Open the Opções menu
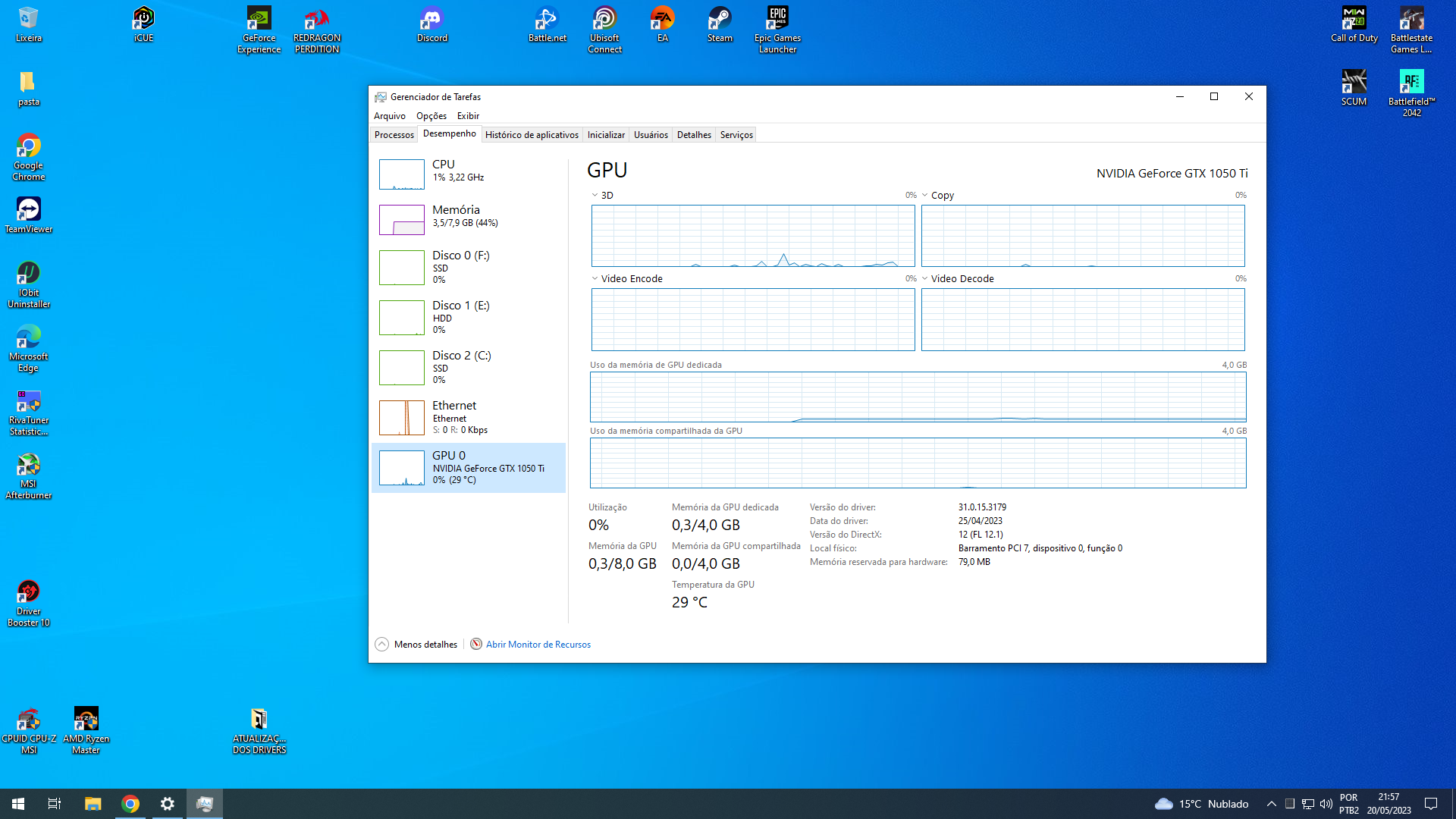Viewport: 1456px width, 819px height. [x=431, y=115]
